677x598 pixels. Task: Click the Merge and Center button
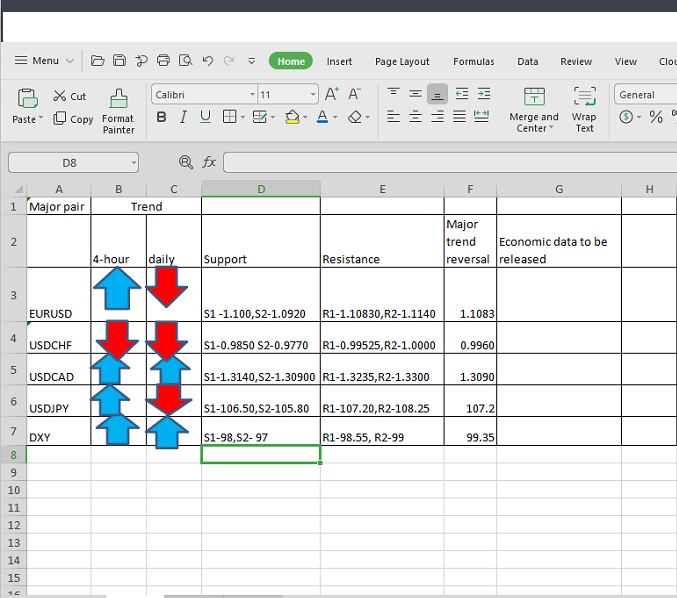point(535,110)
